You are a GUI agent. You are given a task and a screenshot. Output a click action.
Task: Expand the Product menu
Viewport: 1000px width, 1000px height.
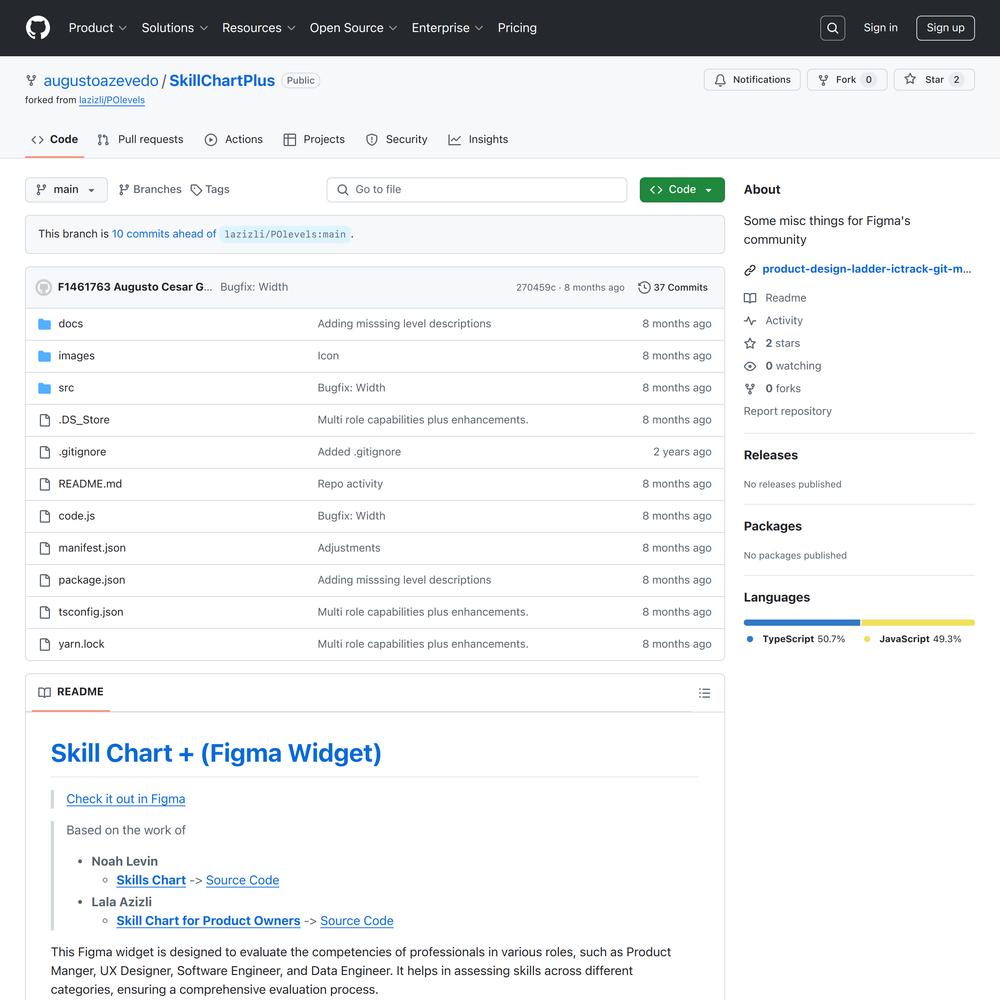tap(98, 28)
